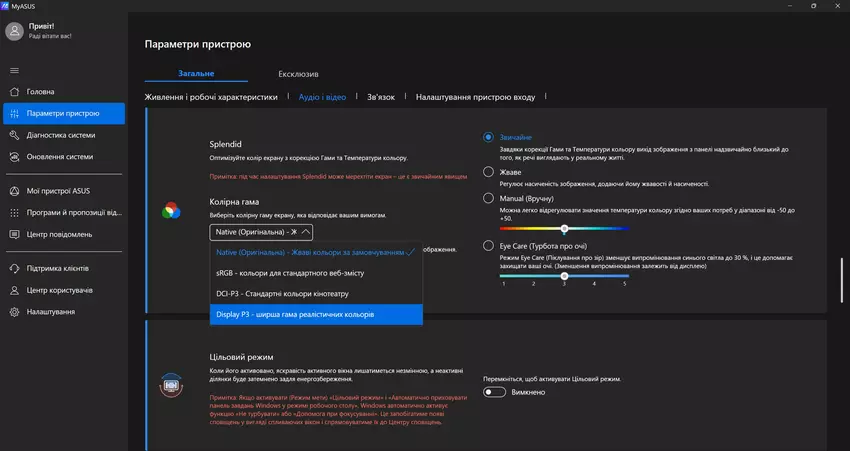Click the hamburger menu icon in sidebar

pos(14,70)
